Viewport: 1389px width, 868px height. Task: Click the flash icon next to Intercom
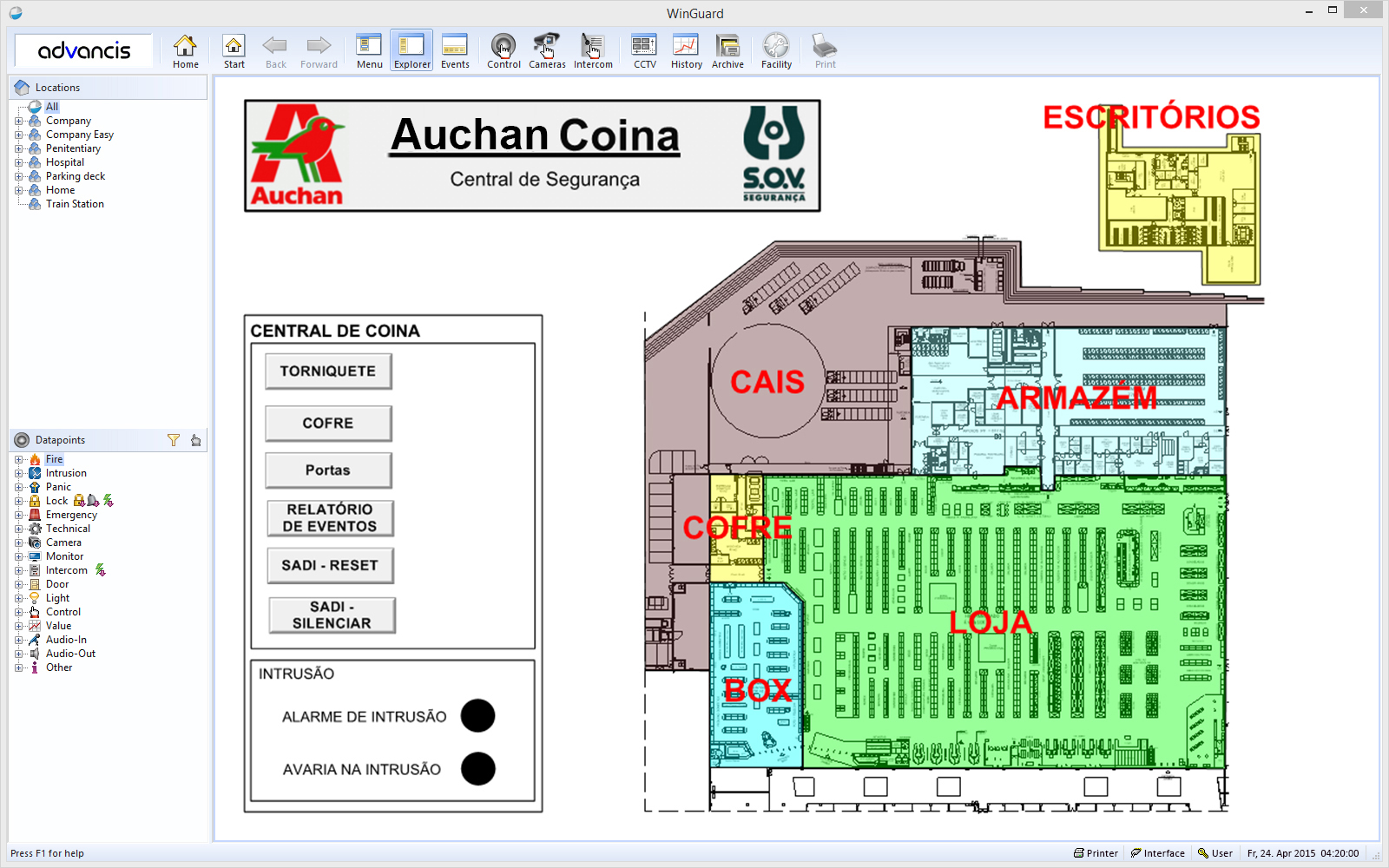(100, 570)
